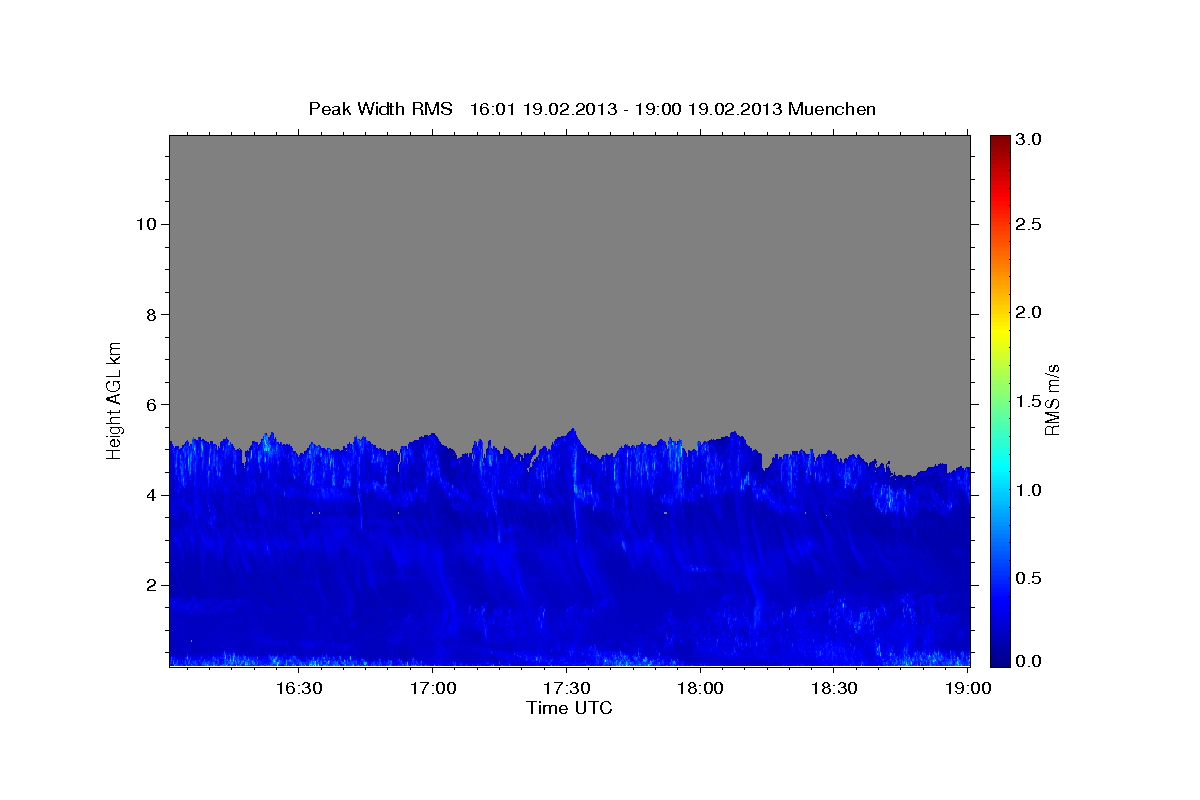Click the 16:30 time axis label
Screen dimensions: 1200x800
[x=298, y=688]
